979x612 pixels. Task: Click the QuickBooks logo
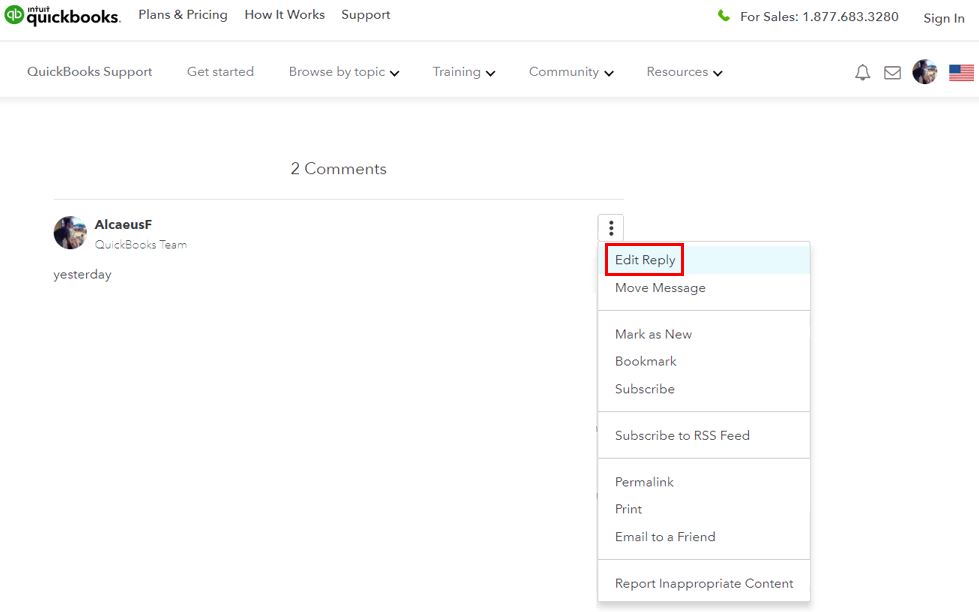tap(61, 15)
